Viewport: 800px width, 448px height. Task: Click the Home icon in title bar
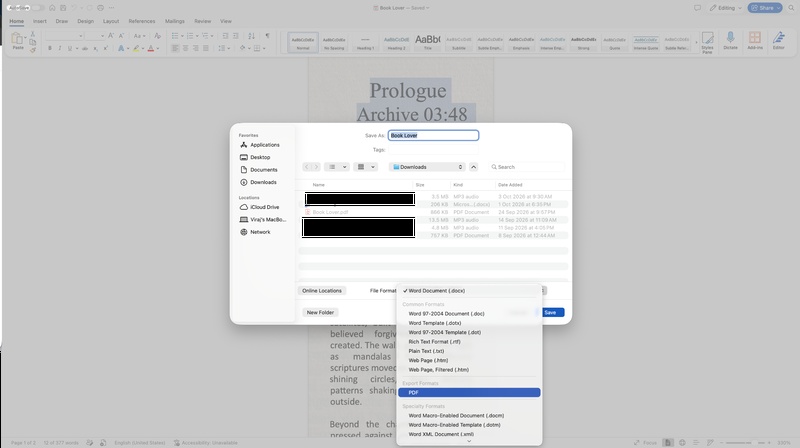(52, 8)
